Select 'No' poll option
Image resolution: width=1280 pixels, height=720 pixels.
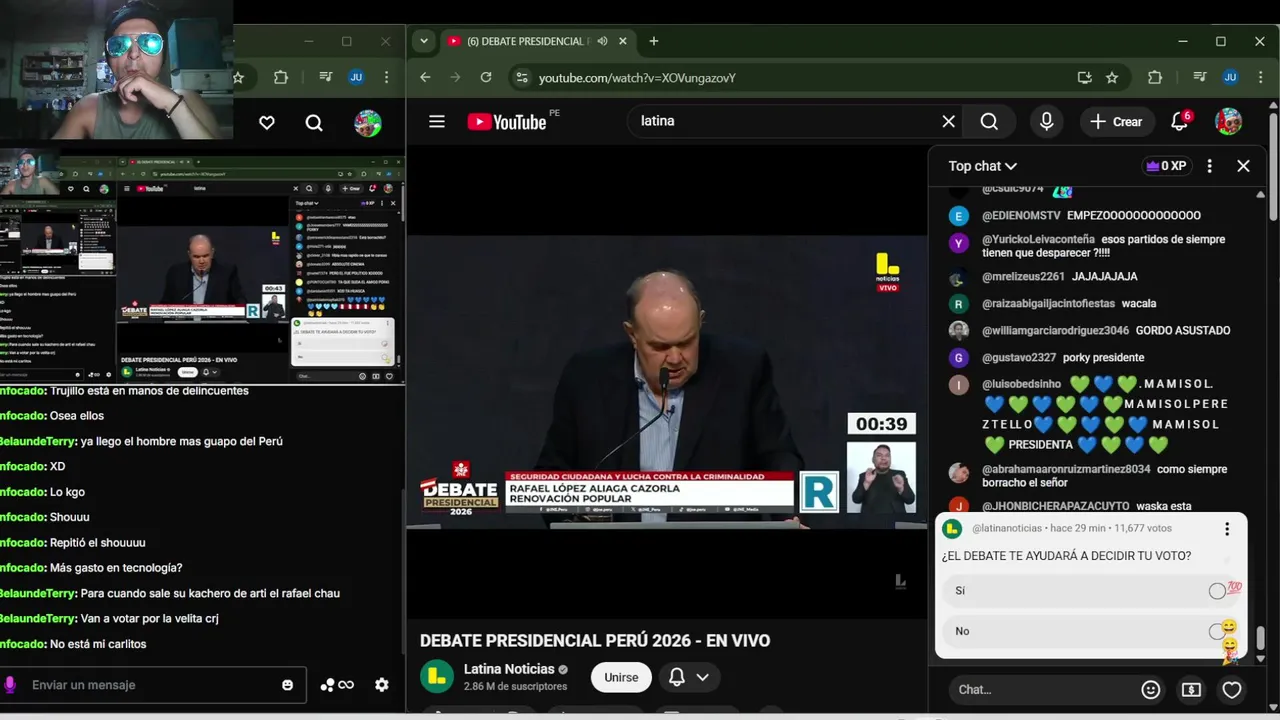click(1090, 631)
